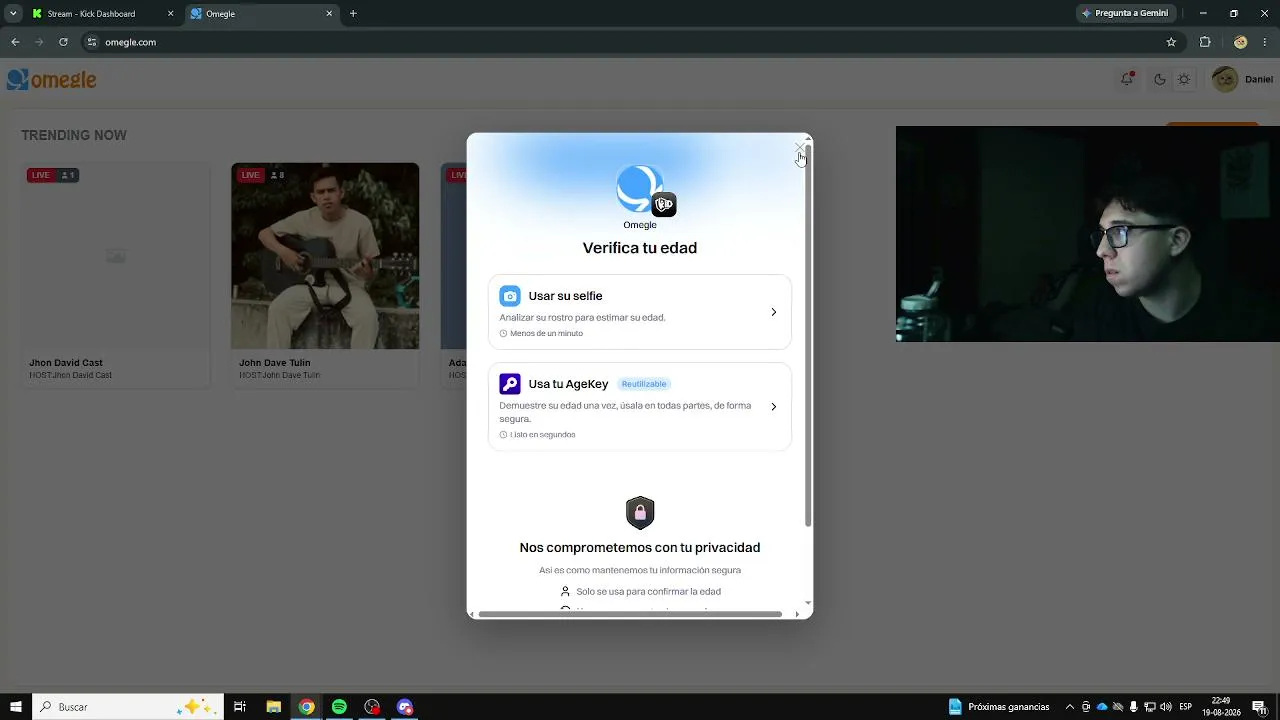Close the age verification dialog
Screen dimensions: 1280x720
(x=798, y=148)
